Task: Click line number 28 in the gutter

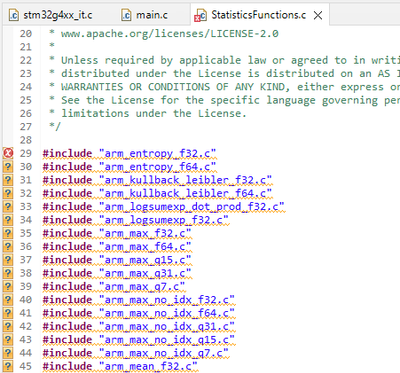Action: pyautogui.click(x=26, y=140)
